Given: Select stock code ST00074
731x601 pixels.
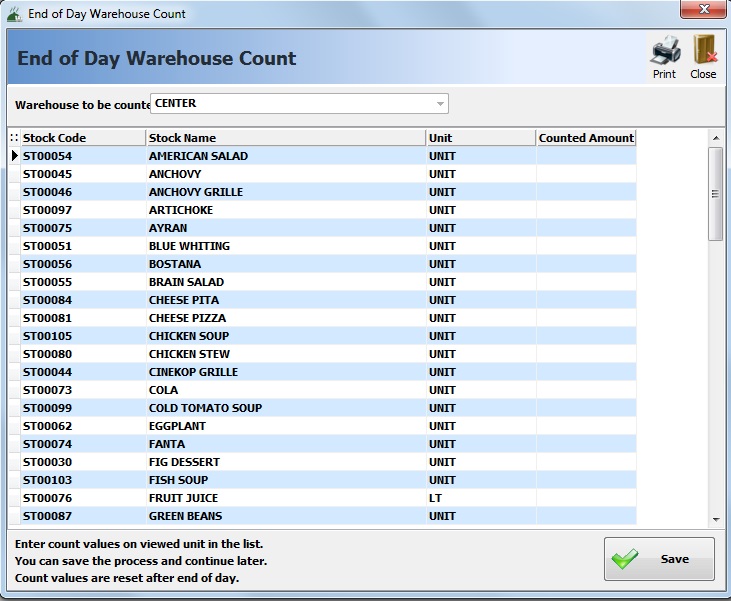Looking at the screenshot, I should (48, 444).
